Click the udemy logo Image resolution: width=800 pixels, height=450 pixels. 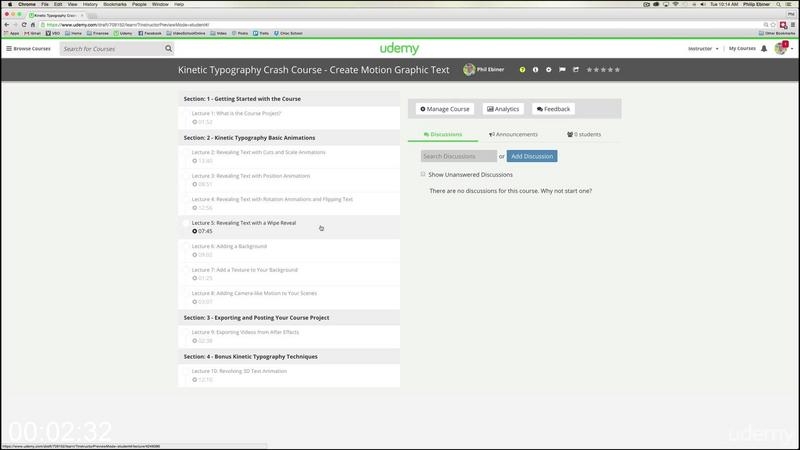pyautogui.click(x=399, y=48)
